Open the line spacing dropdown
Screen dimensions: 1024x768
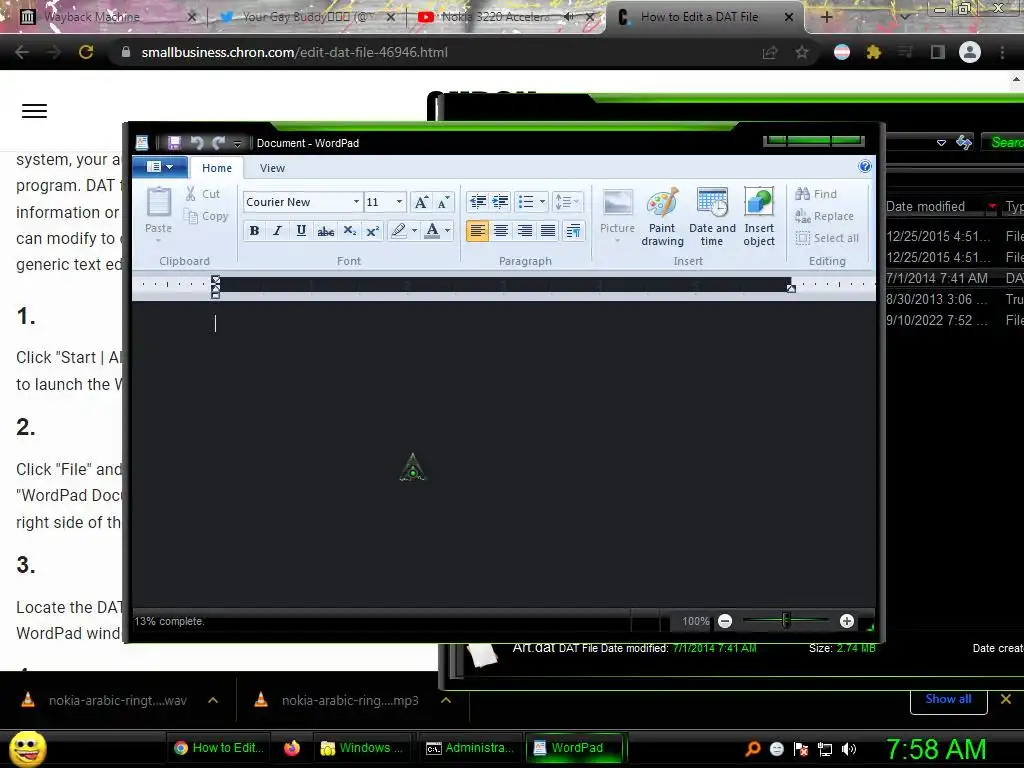566,202
